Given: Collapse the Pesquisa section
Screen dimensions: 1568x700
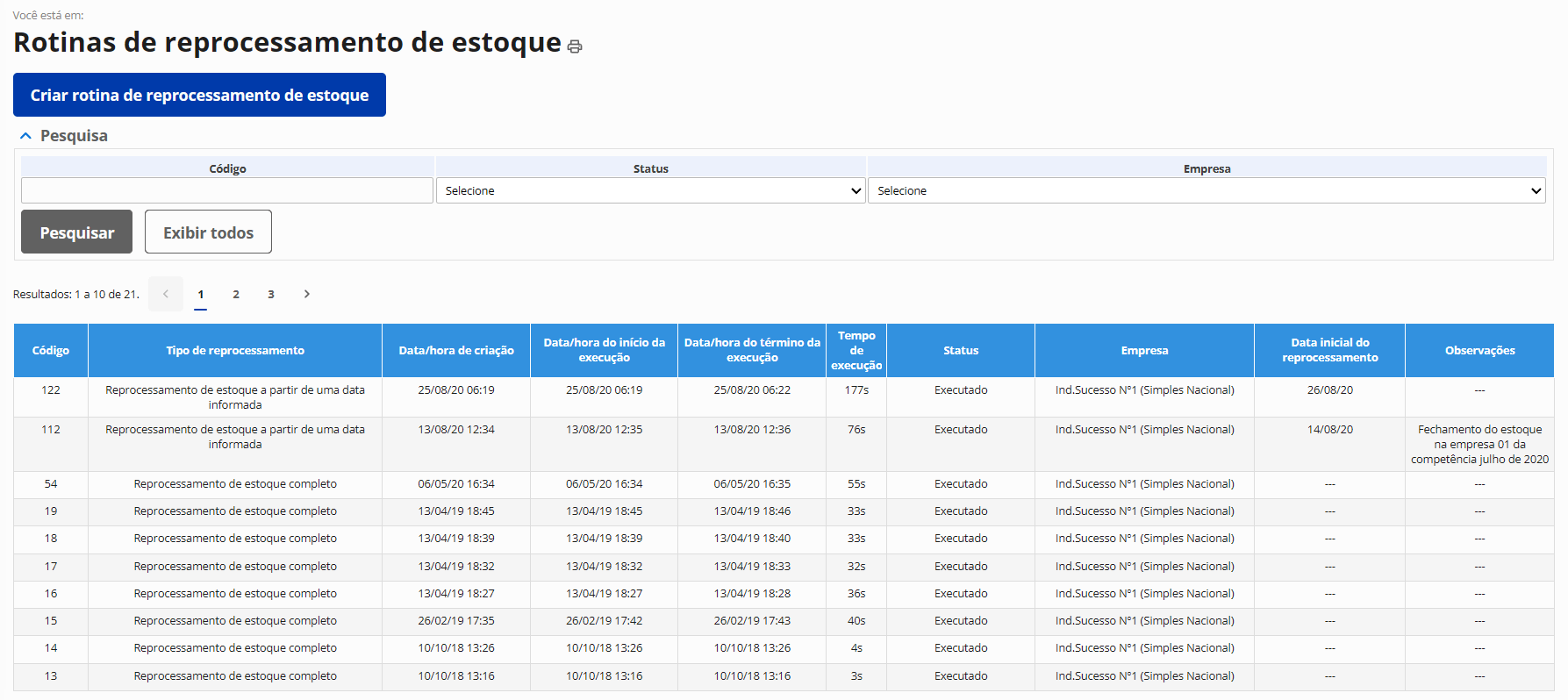Looking at the screenshot, I should [x=26, y=136].
